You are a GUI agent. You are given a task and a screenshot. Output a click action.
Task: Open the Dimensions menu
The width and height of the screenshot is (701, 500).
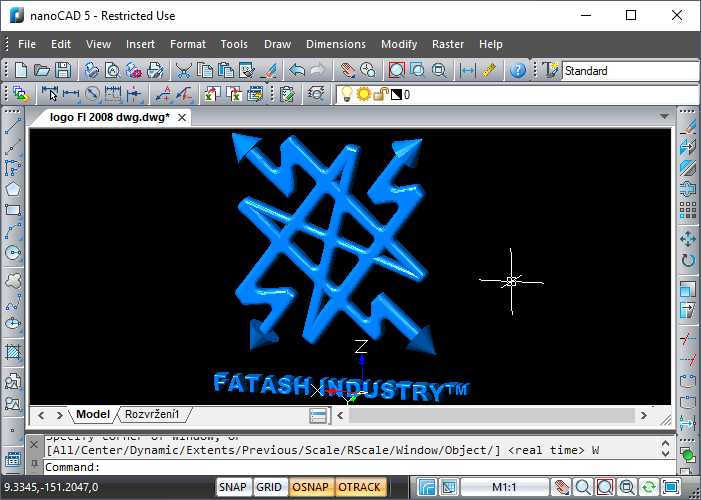[335, 44]
